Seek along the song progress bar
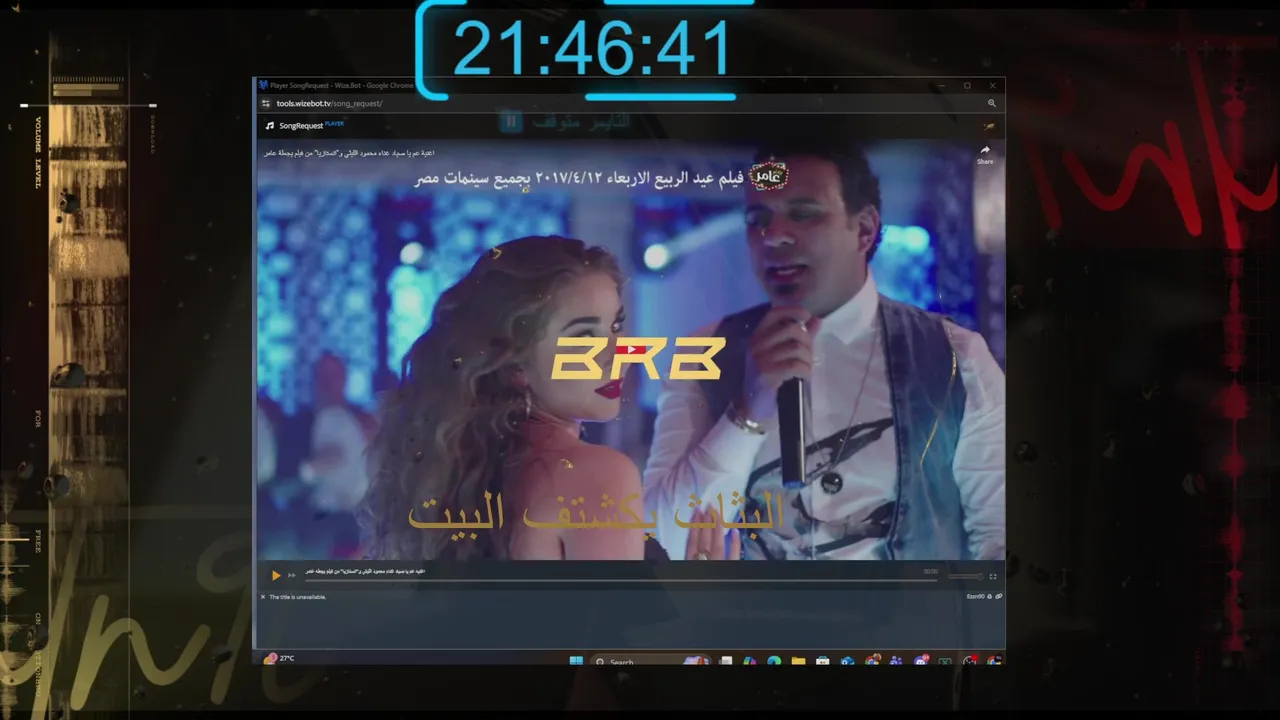1280x720 pixels. [x=621, y=579]
